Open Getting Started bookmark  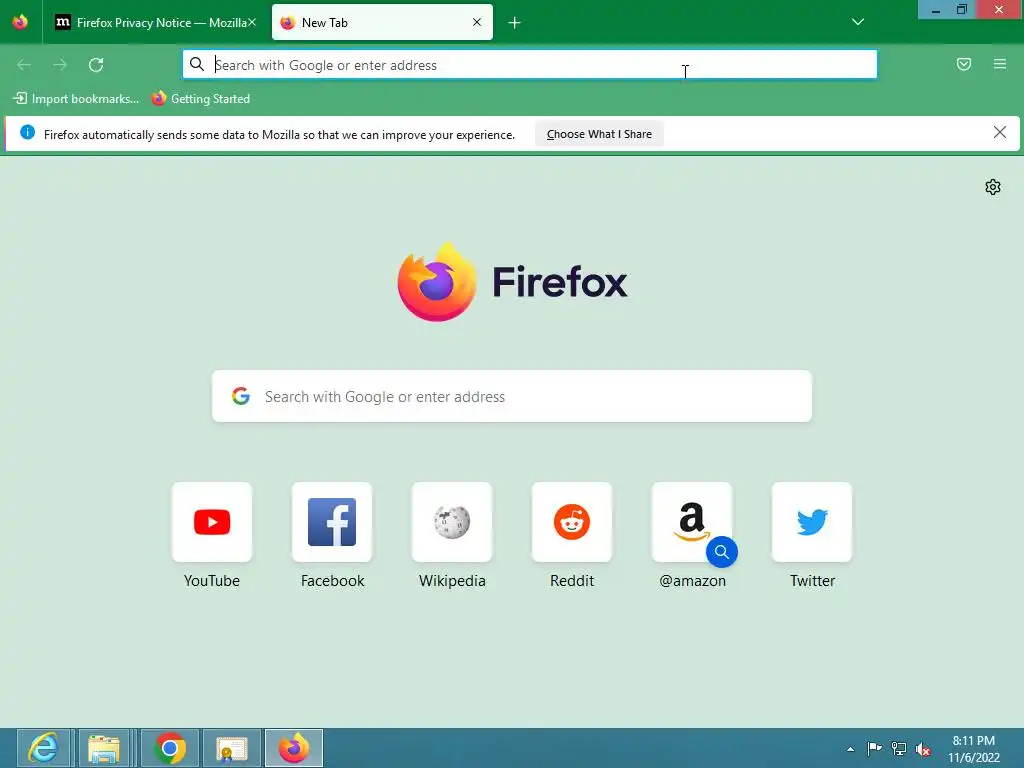200,99
